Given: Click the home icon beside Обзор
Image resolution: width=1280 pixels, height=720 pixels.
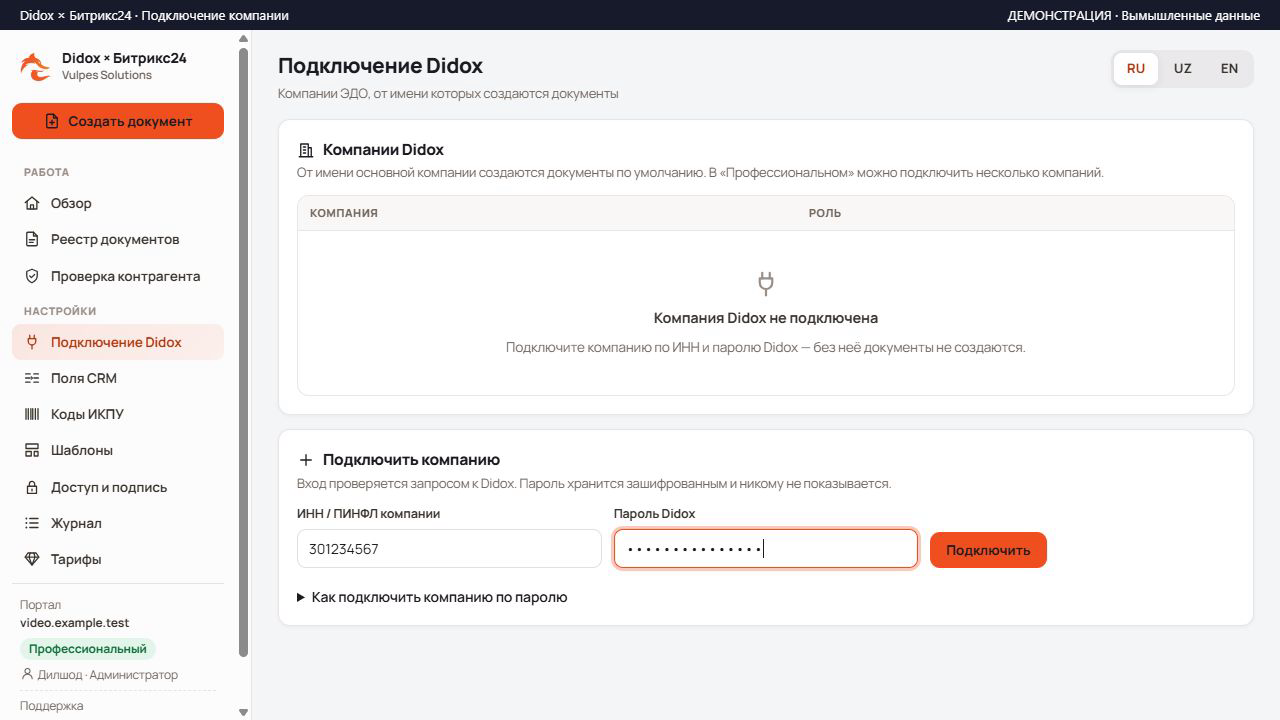Looking at the screenshot, I should pyautogui.click(x=32, y=203).
